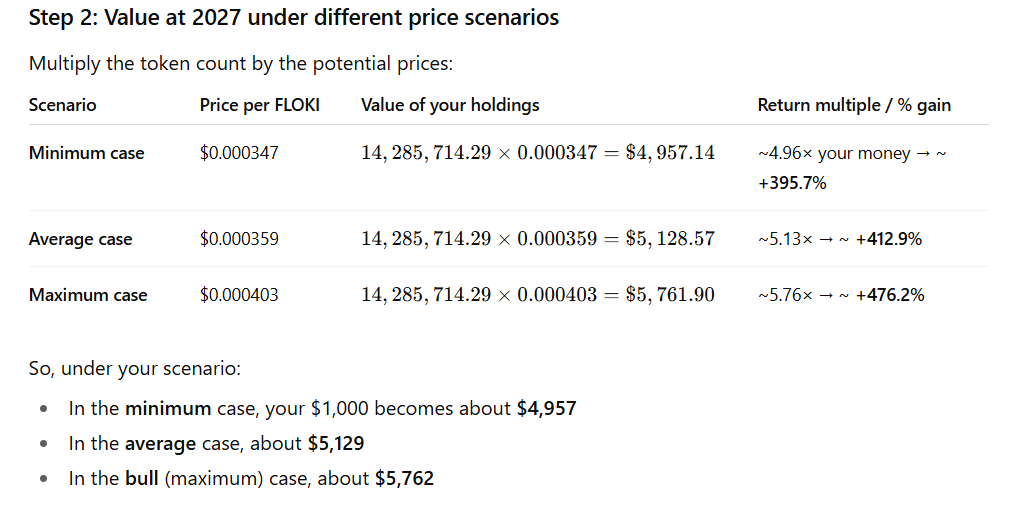Viewport: 1015px width, 521px height.
Task: Click the formula resulting in $5,128.57
Action: [x=537, y=239]
